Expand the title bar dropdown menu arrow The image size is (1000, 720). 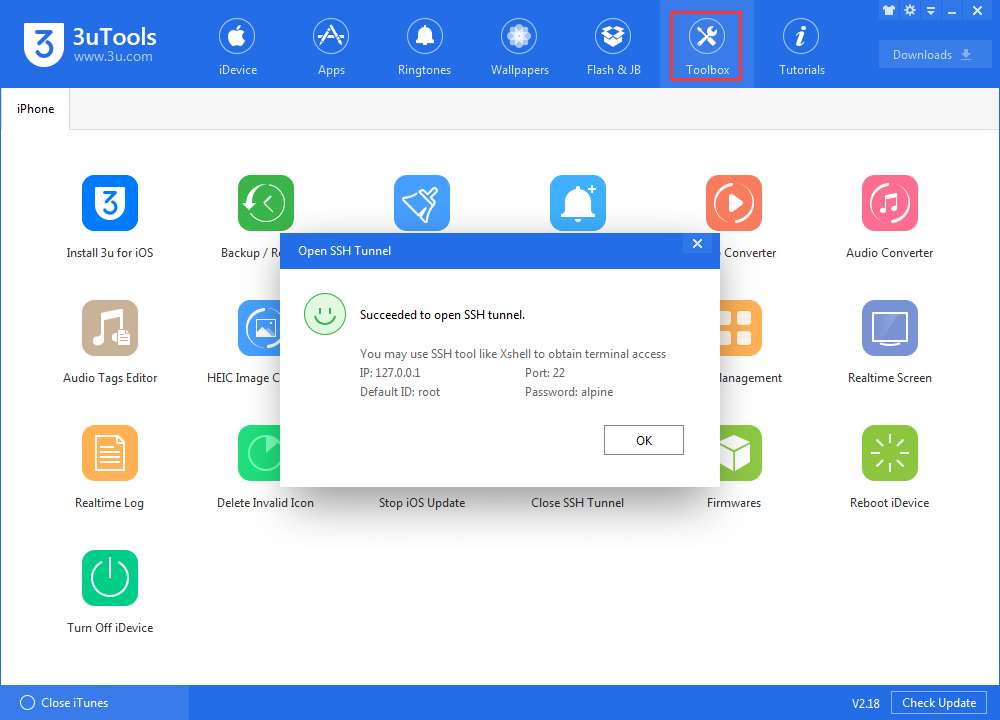(931, 10)
